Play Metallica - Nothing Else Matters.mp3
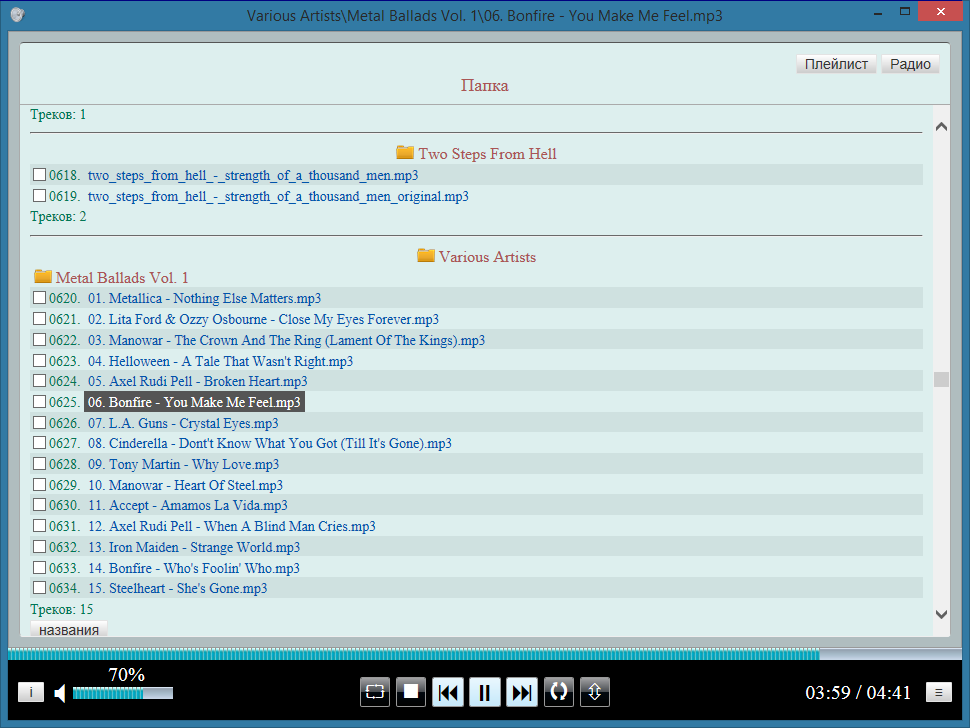Viewport: 970px width, 728px height. click(x=204, y=298)
